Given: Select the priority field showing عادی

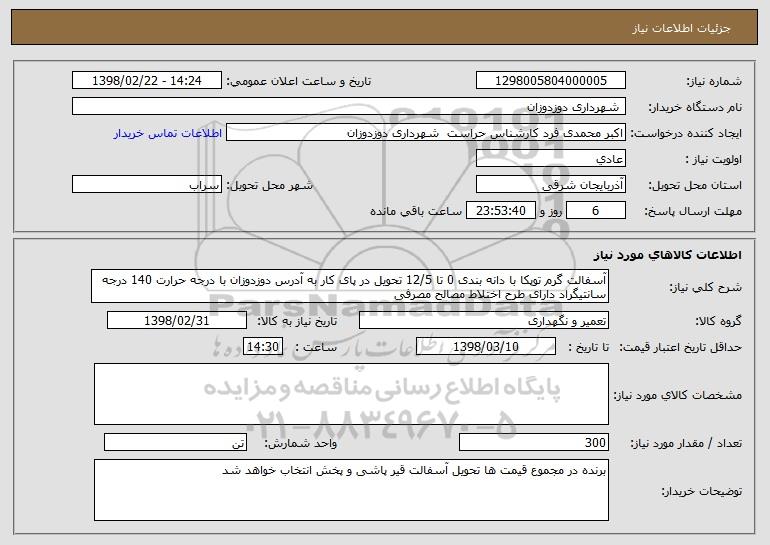Looking at the screenshot, I should coord(550,159).
